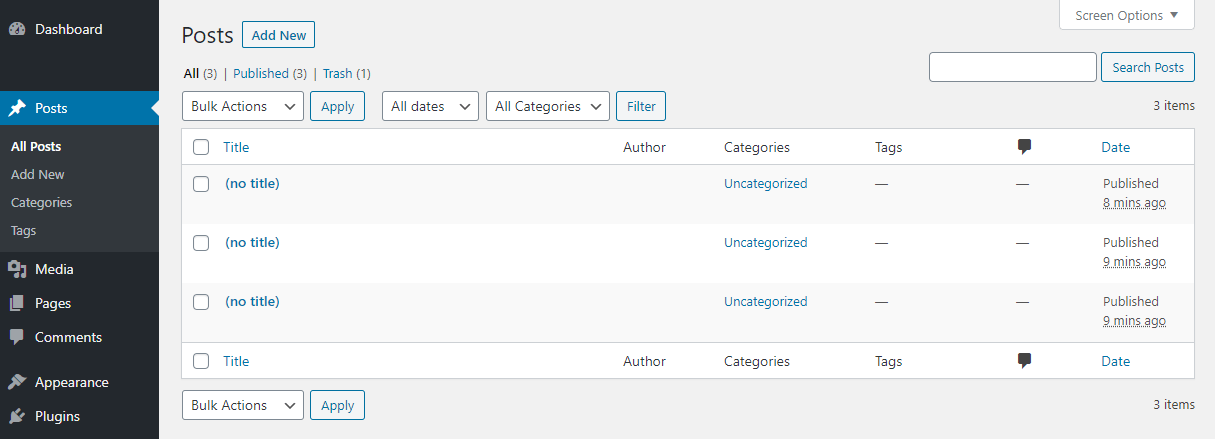The image size is (1215, 439).
Task: Go to Tags in the Posts submenu
Action: [x=24, y=230]
